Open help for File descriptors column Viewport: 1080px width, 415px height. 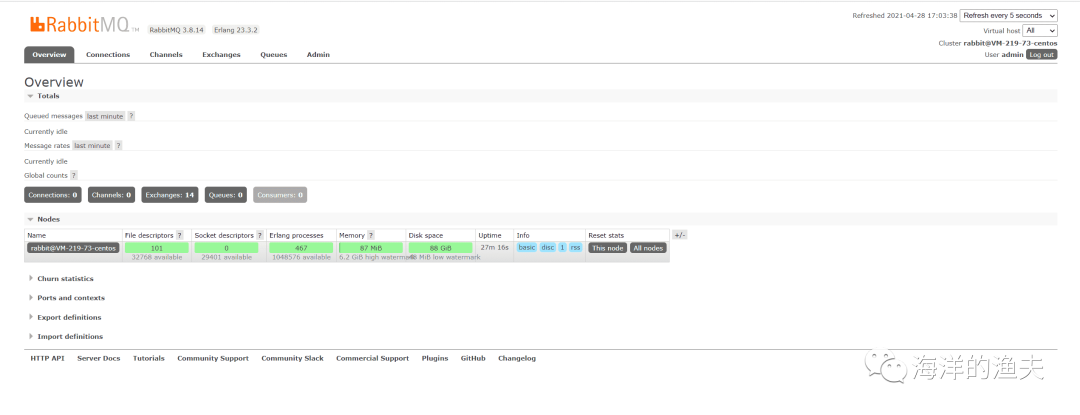tap(180, 235)
